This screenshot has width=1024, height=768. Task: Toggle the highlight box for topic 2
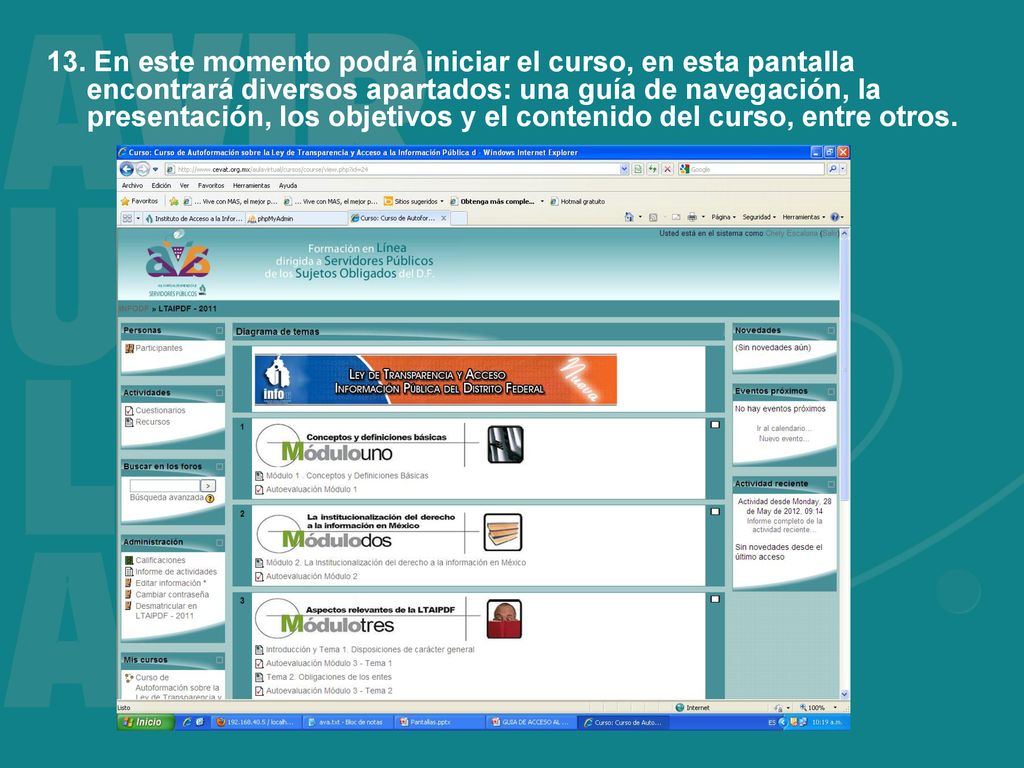715,511
